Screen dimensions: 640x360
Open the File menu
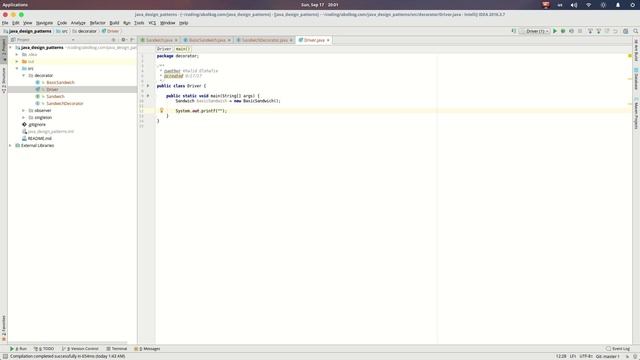coord(5,23)
